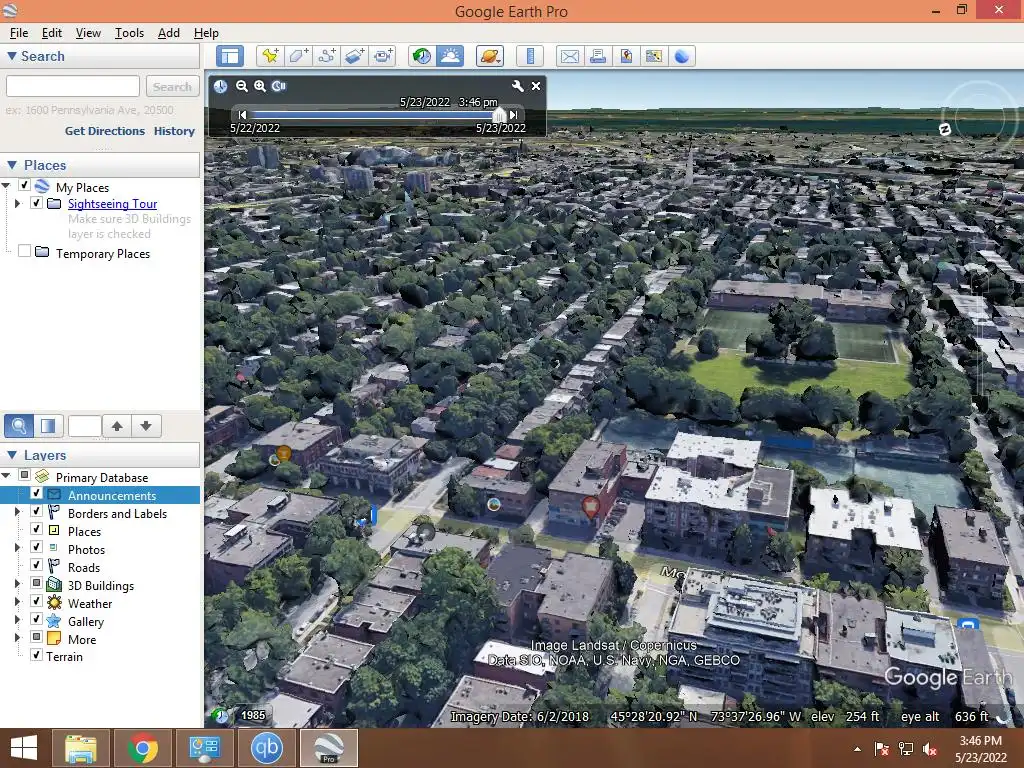Show historical imagery clock icon
Image resolution: width=1024 pixels, height=768 pixels.
422,56
